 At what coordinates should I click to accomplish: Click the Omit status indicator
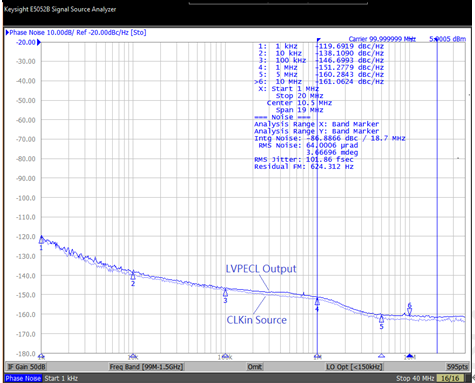click(x=254, y=367)
